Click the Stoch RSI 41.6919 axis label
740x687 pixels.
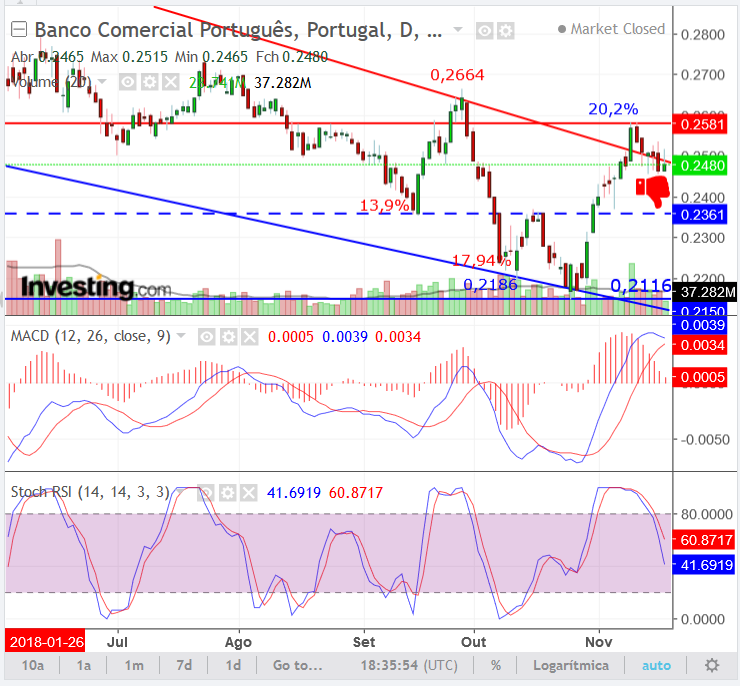[x=703, y=565]
